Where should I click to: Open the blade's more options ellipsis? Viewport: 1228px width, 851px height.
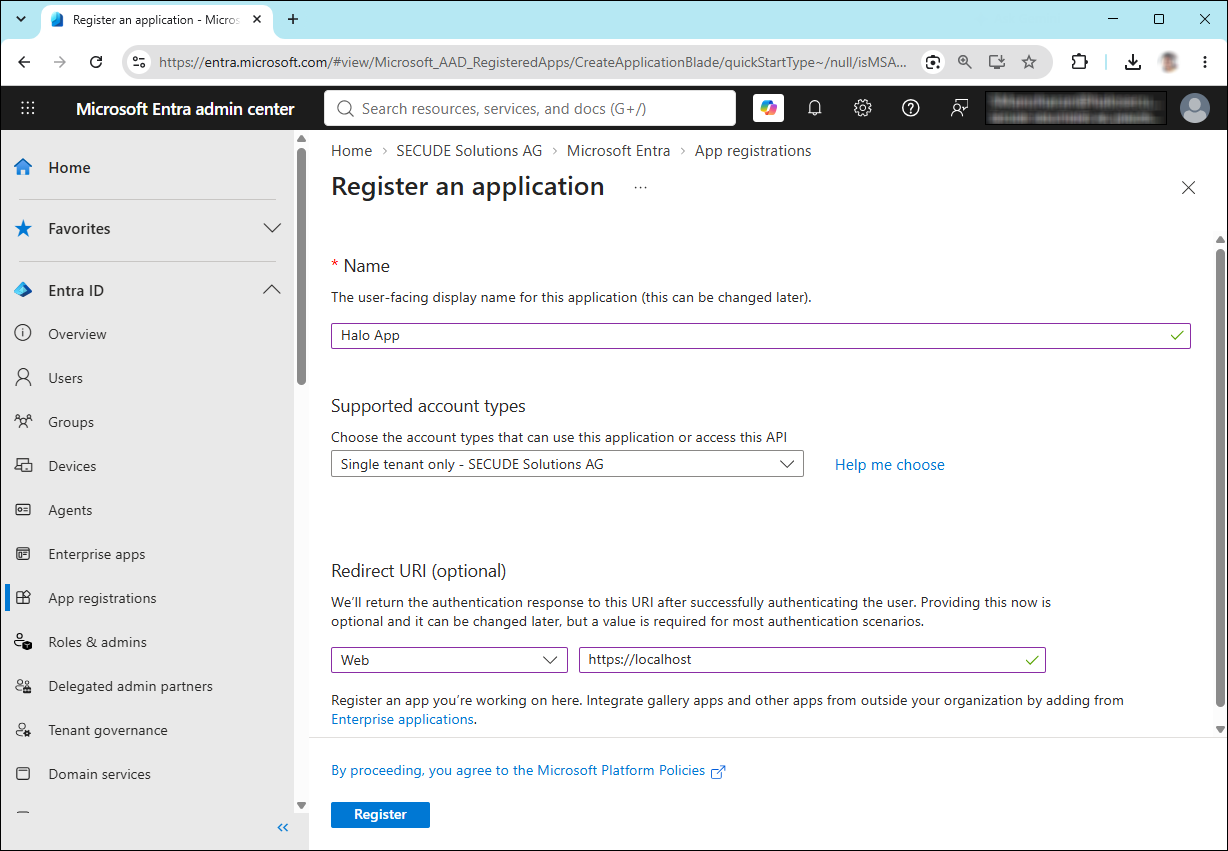click(x=640, y=187)
